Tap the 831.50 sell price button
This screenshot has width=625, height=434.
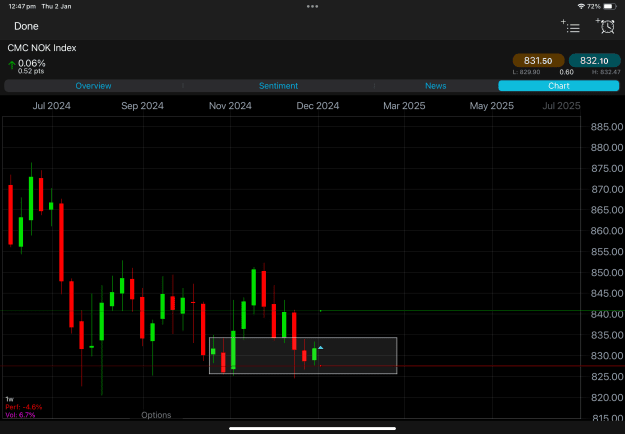pos(538,61)
